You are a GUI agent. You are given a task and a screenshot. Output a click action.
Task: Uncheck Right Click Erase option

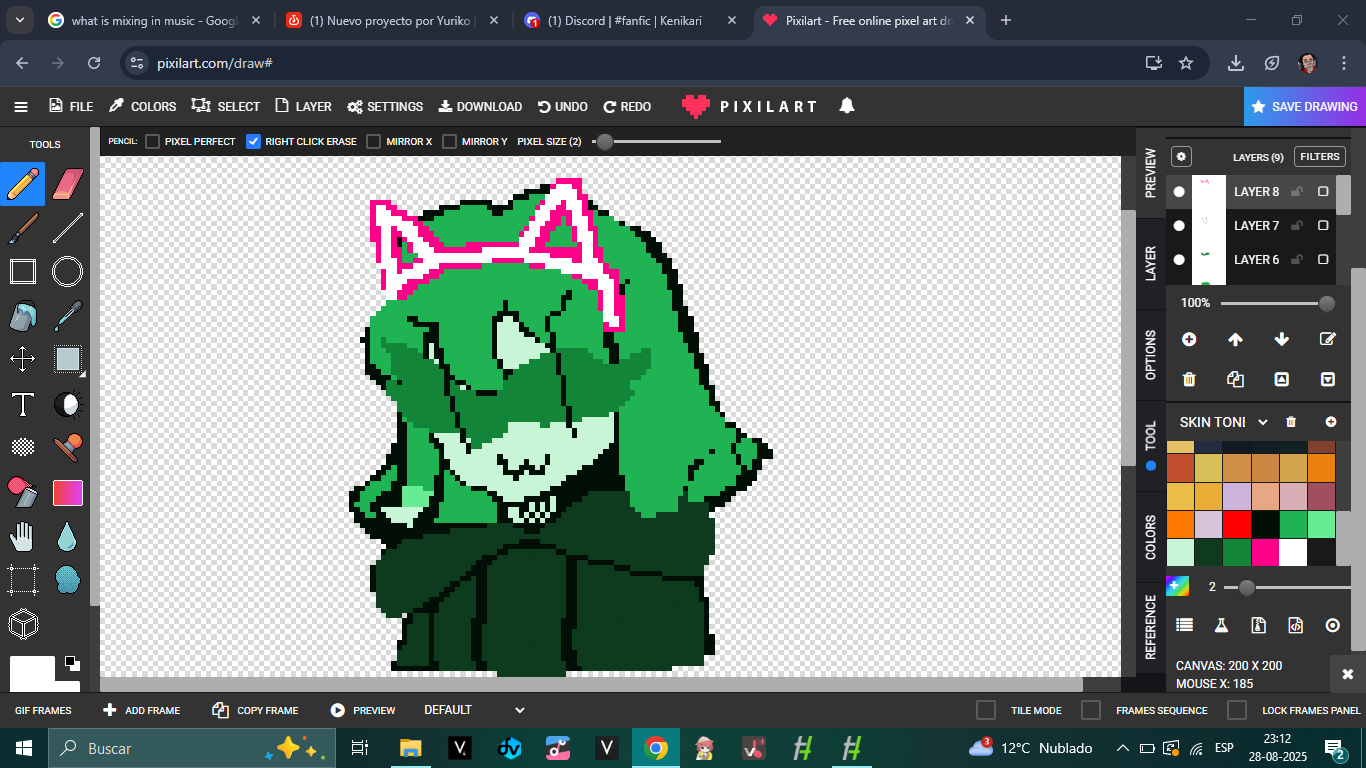254,142
